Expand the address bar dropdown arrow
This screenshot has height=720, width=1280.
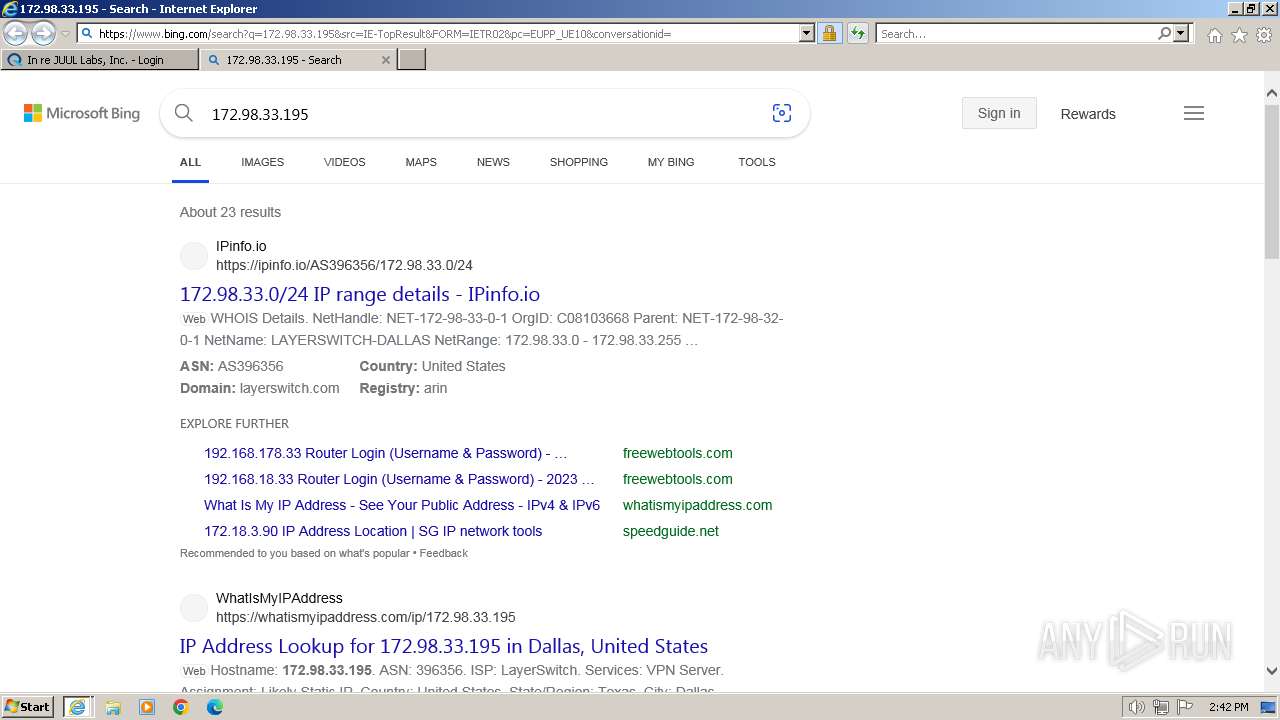pos(807,33)
